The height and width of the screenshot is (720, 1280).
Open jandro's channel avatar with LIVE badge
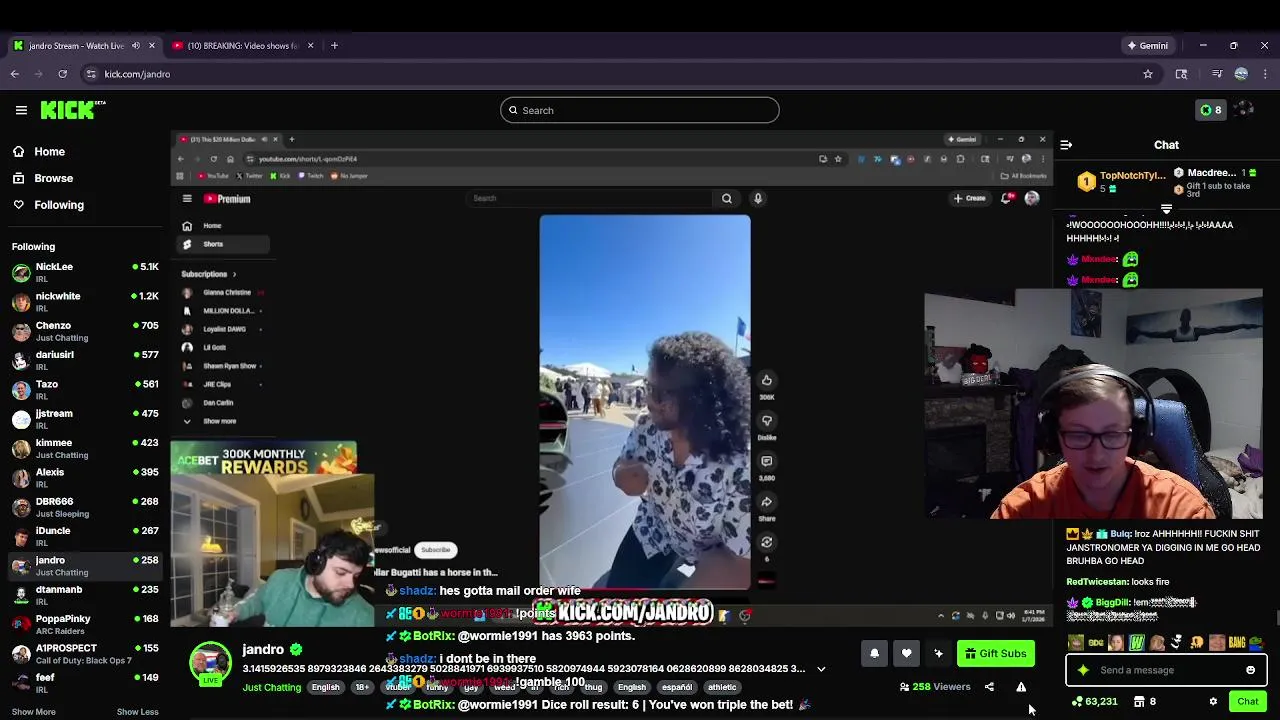210,665
